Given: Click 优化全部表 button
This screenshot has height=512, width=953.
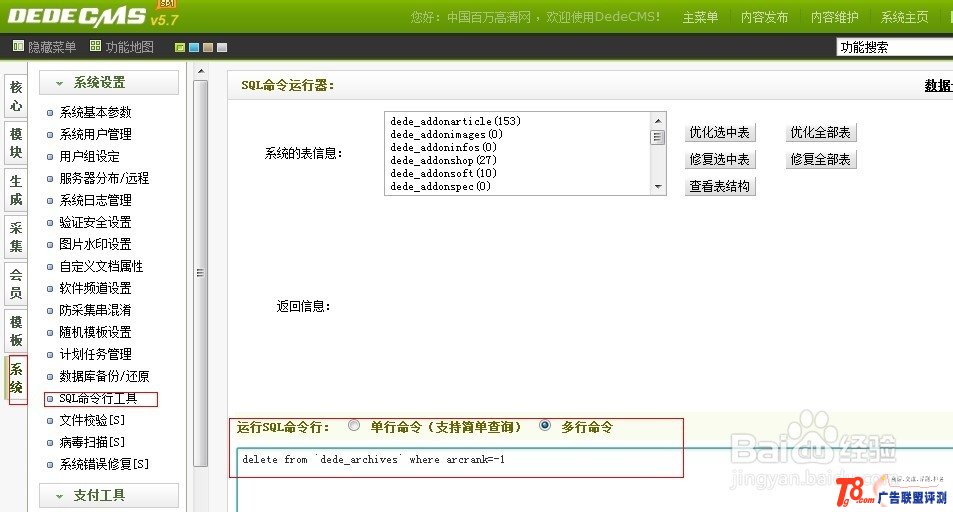Looking at the screenshot, I should pos(821,133).
